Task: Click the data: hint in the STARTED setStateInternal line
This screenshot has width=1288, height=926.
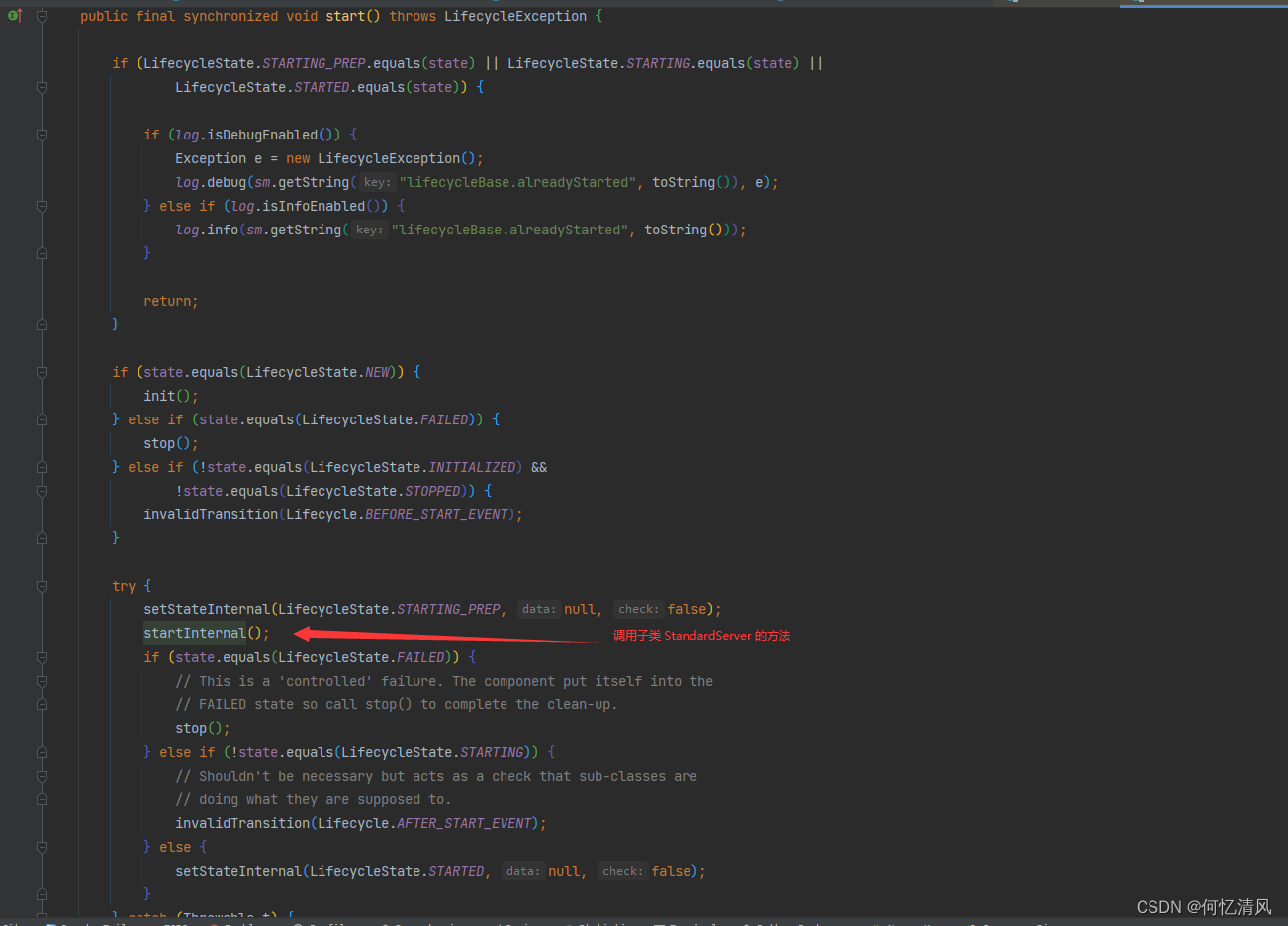Action: [523, 871]
